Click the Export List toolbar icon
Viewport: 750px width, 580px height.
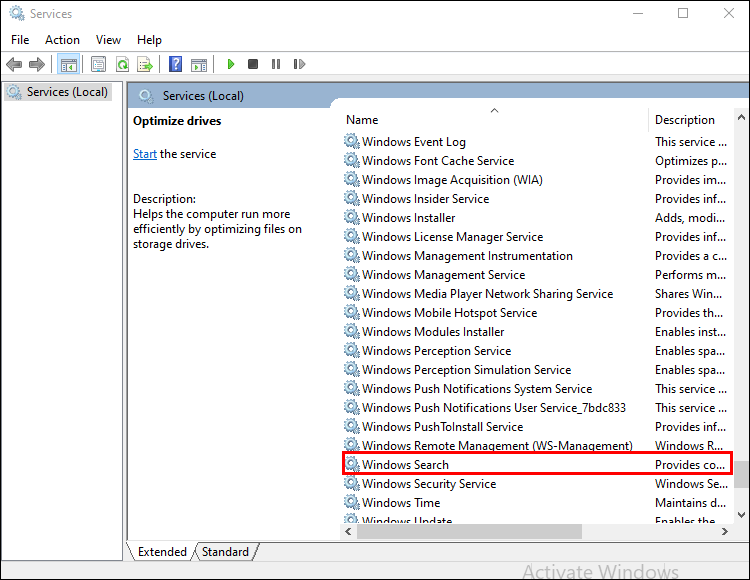point(145,64)
